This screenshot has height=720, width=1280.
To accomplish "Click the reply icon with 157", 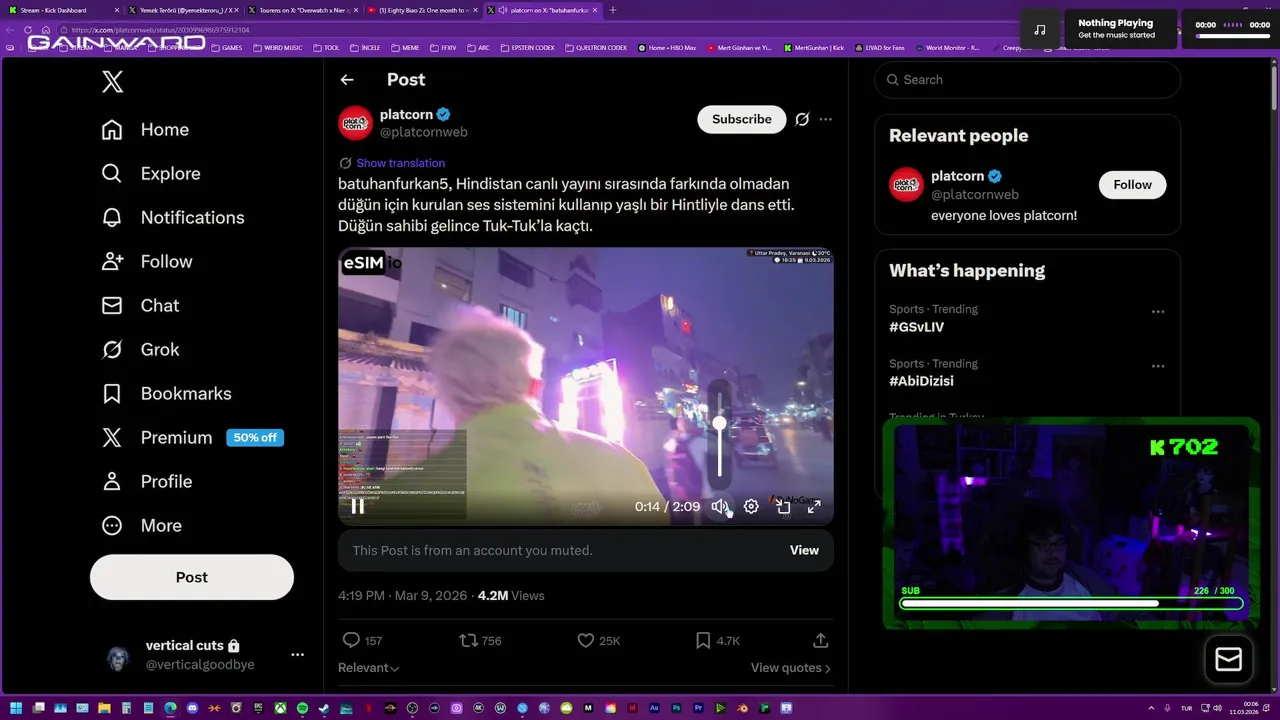I will [362, 640].
